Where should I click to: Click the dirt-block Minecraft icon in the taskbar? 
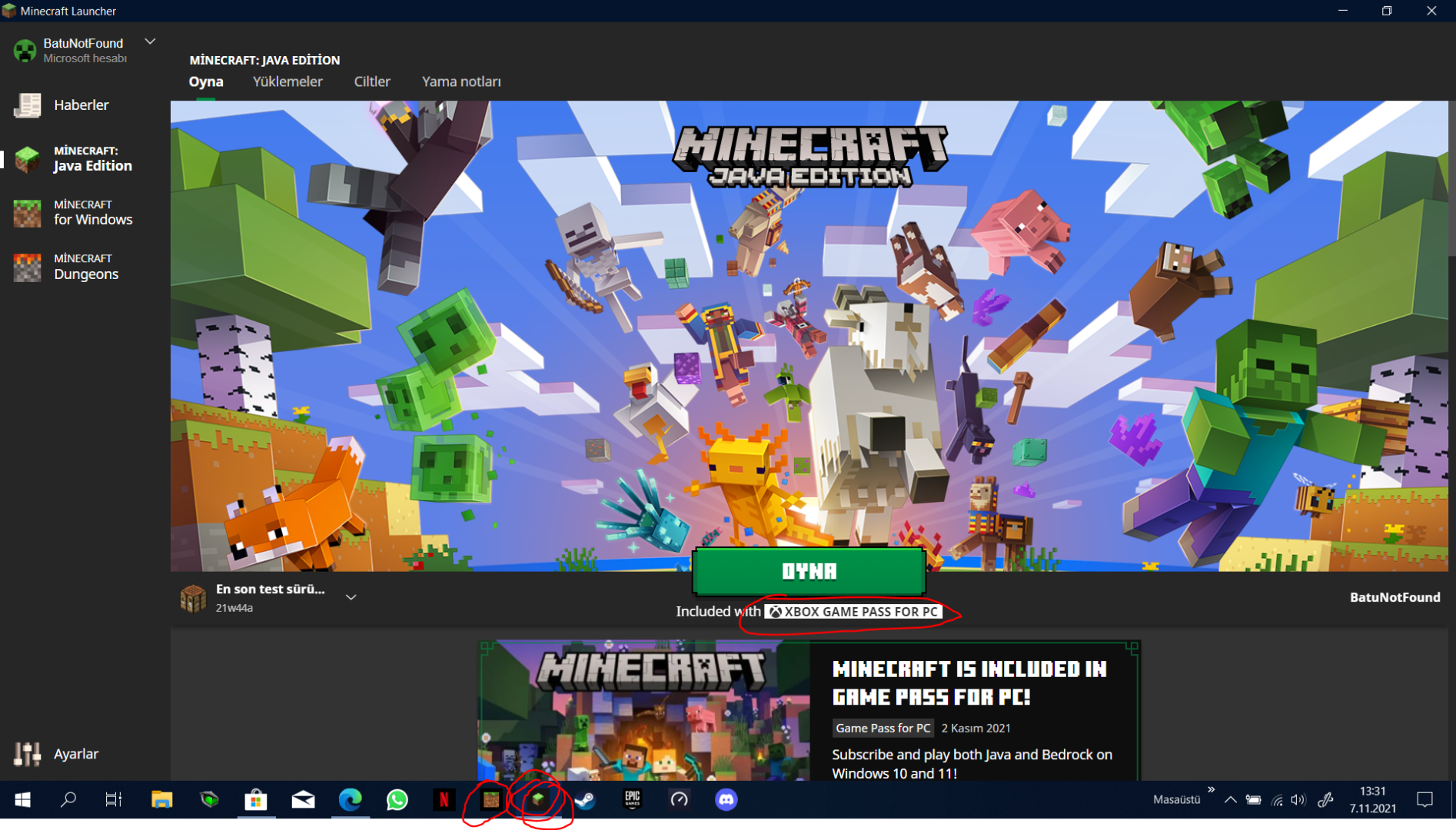tap(490, 800)
